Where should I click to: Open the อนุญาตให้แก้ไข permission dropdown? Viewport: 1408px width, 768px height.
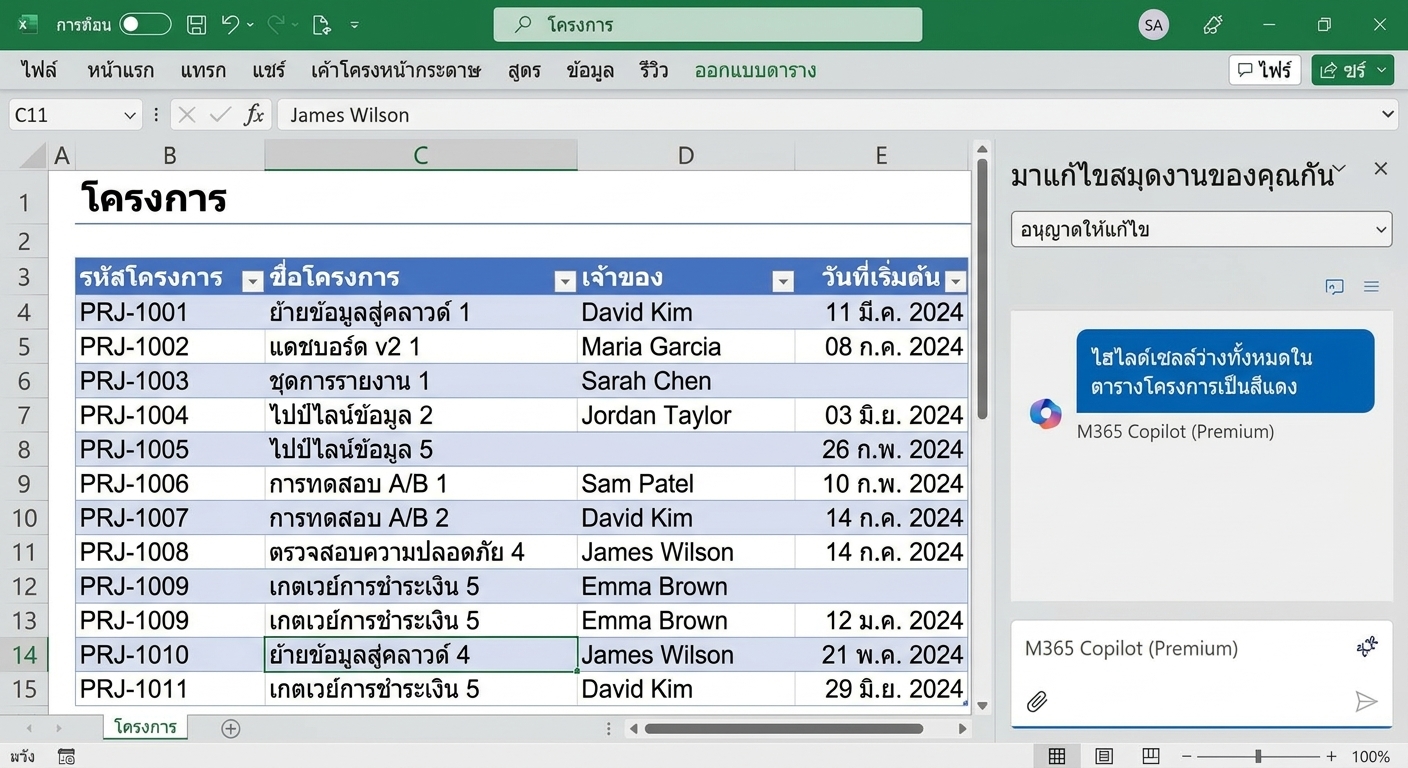coord(1201,229)
